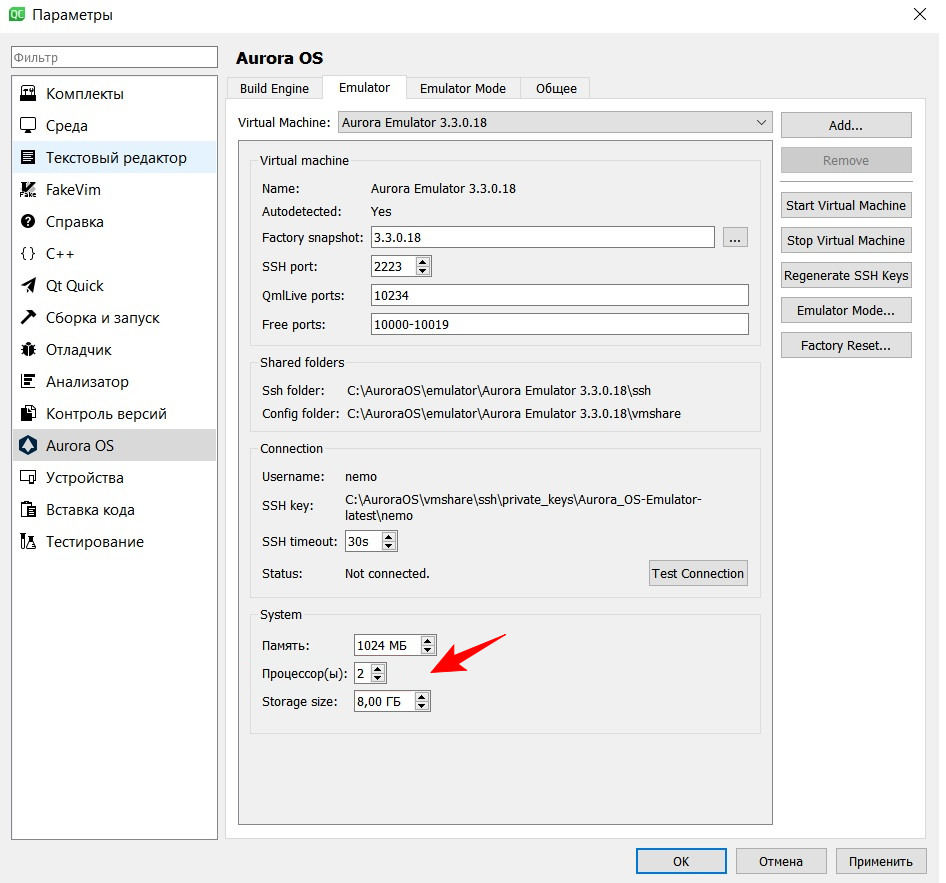Click the SSH port number field
This screenshot has width=946, height=883.
click(394, 267)
